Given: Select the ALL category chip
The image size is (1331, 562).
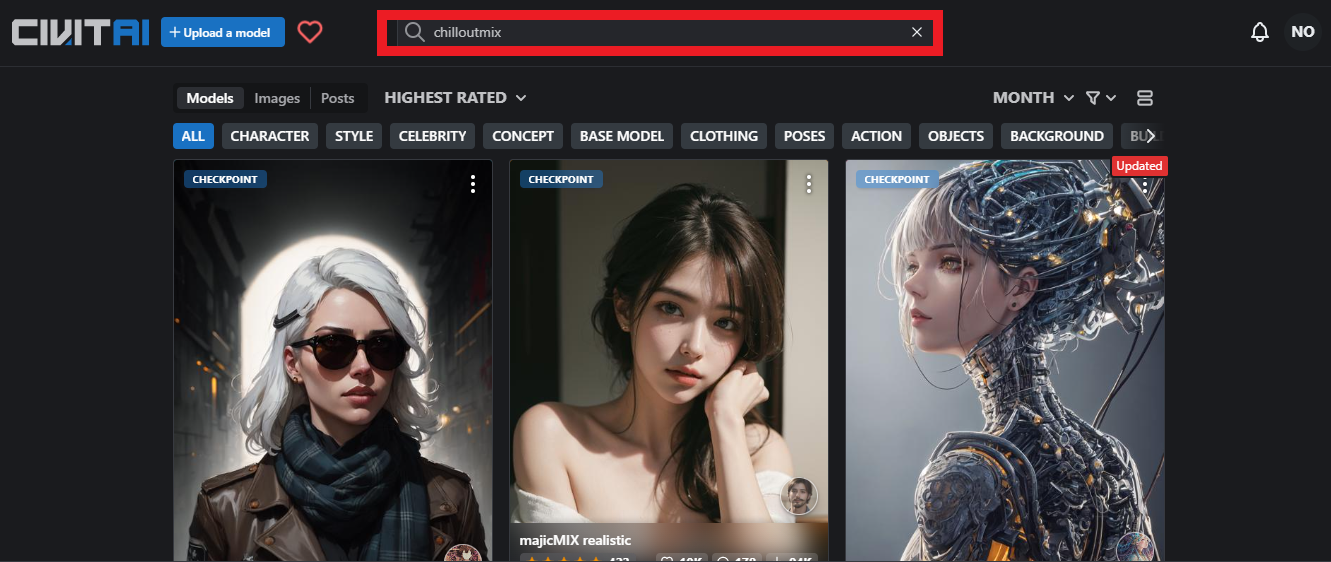Looking at the screenshot, I should (x=193, y=136).
